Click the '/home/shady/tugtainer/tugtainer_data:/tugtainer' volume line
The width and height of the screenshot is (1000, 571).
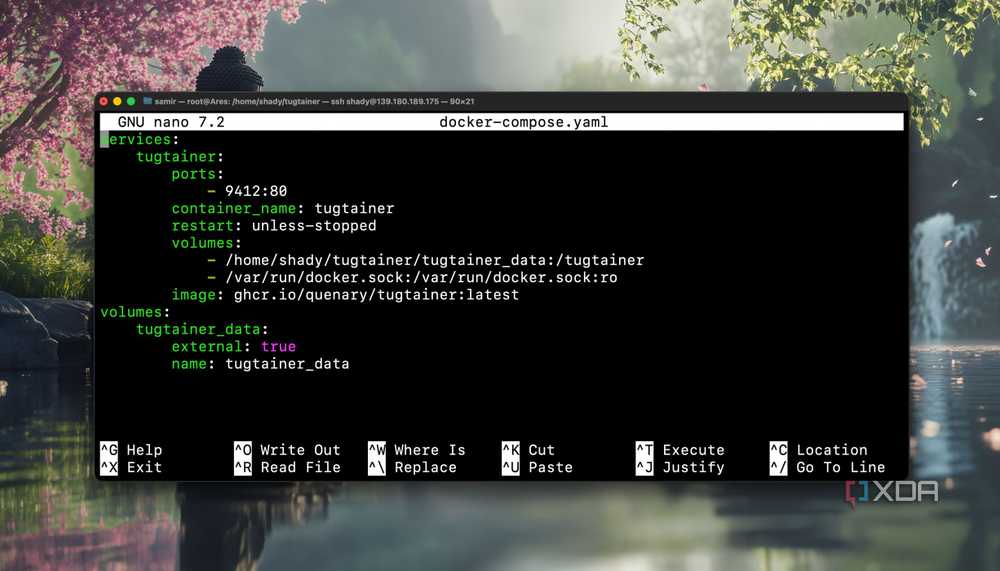(x=434, y=260)
